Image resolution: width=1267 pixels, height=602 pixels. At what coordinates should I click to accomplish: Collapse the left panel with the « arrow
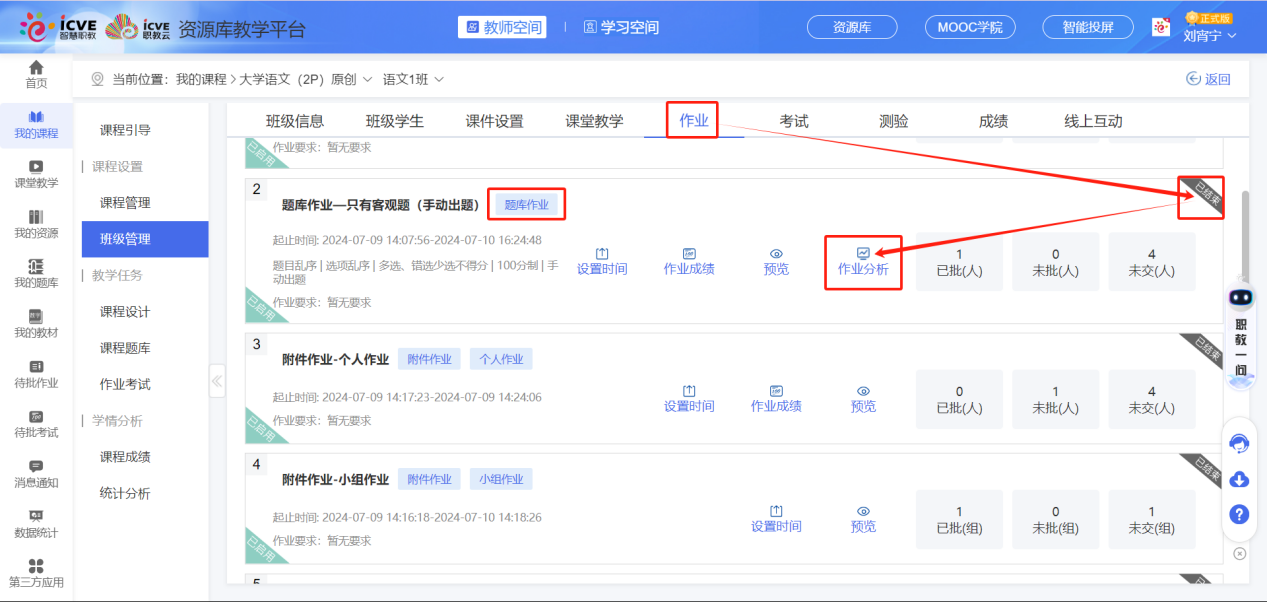coord(217,381)
